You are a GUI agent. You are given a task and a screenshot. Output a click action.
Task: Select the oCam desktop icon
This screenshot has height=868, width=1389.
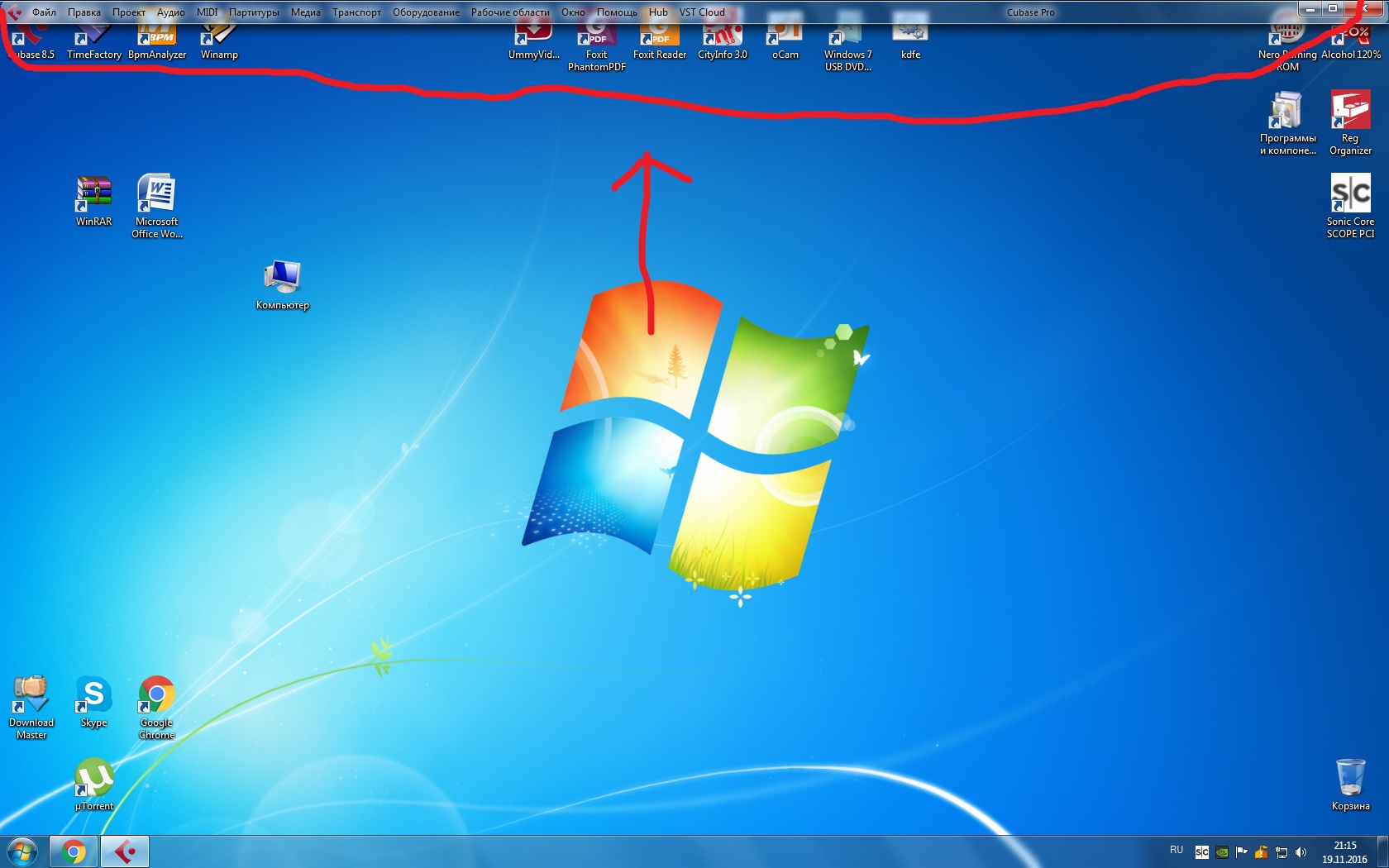(785, 43)
